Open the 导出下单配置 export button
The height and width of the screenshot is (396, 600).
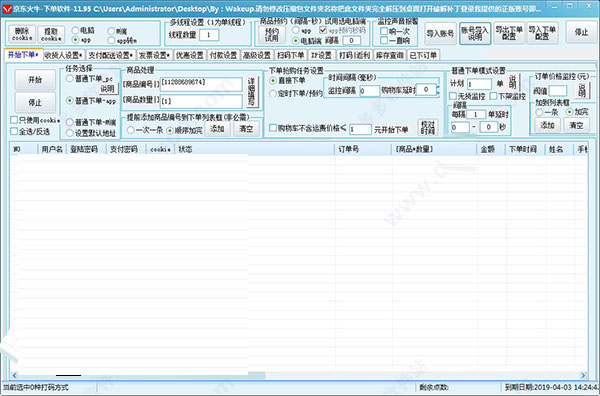point(509,33)
